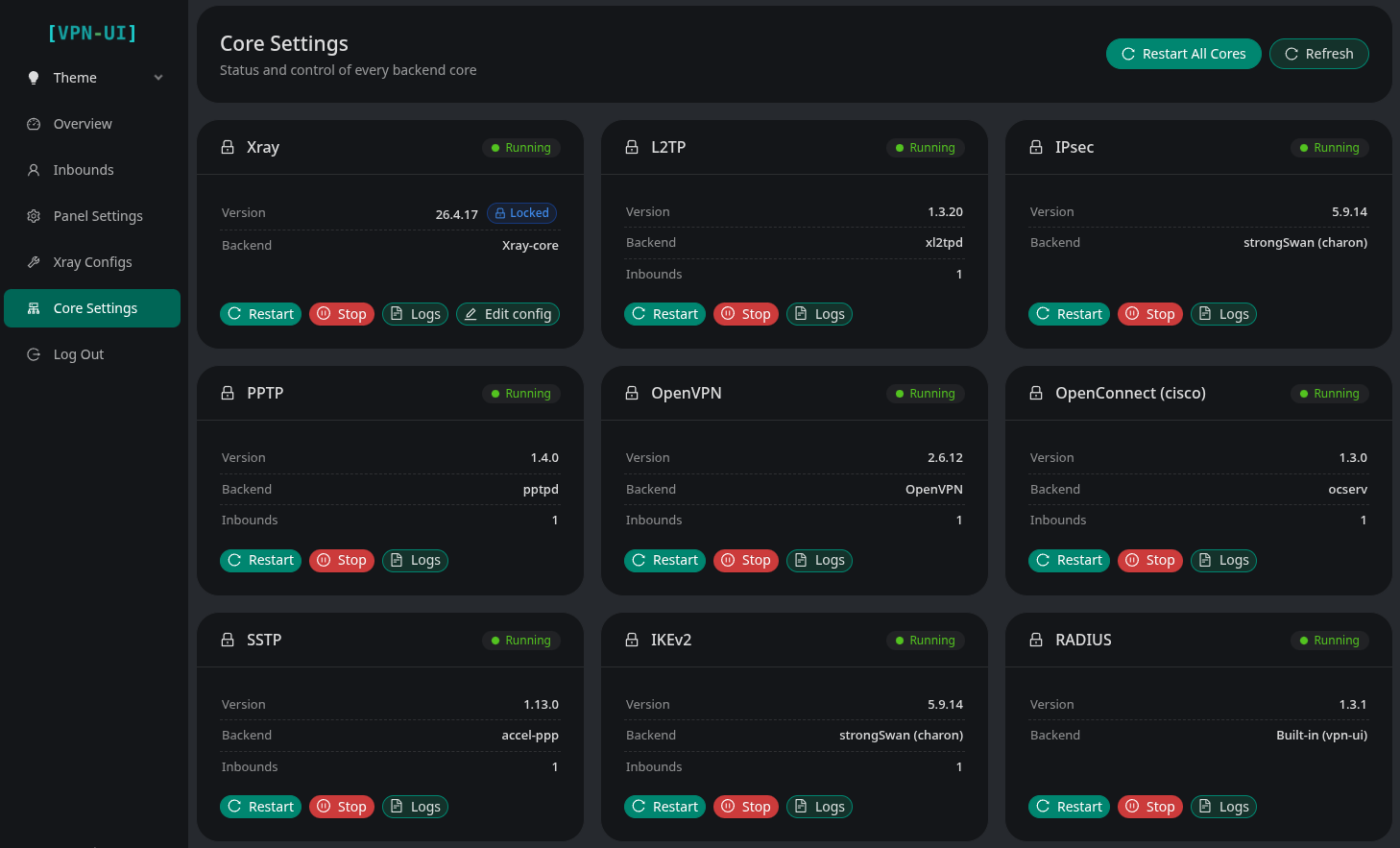Restart the OpenConnect (cisco) core
This screenshot has height=848, width=1400.
tap(1069, 560)
